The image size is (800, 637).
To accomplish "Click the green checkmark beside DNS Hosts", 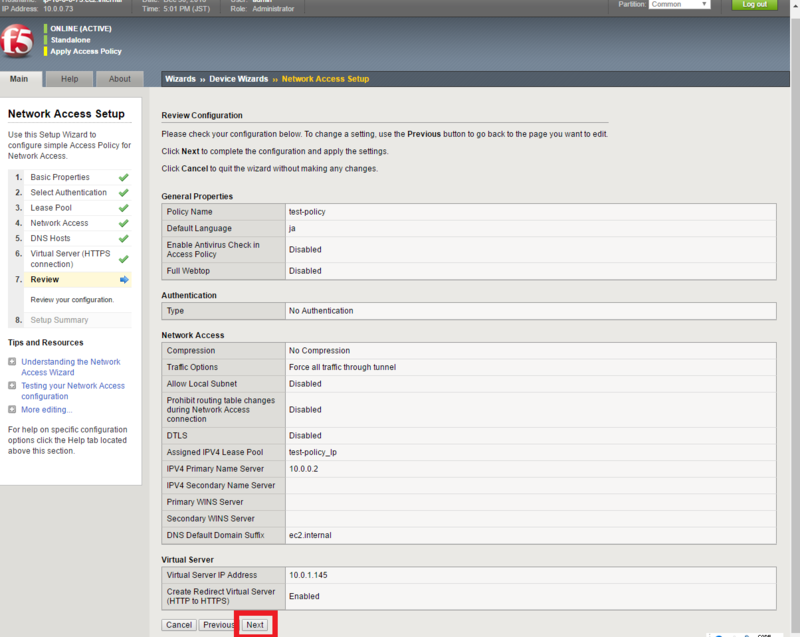I will tap(123, 239).
